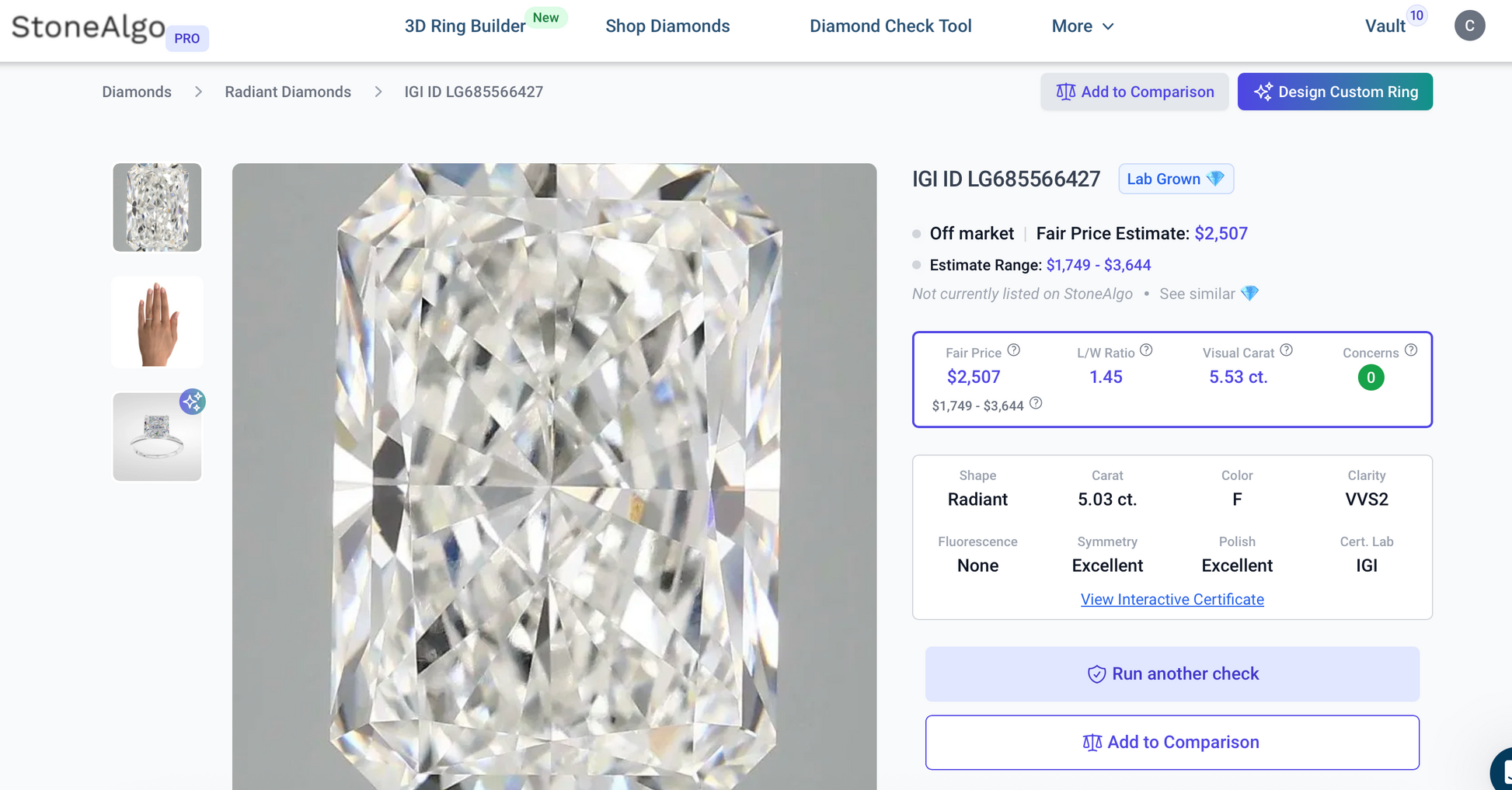
Task: Expand the More menu
Action: click(x=1082, y=26)
